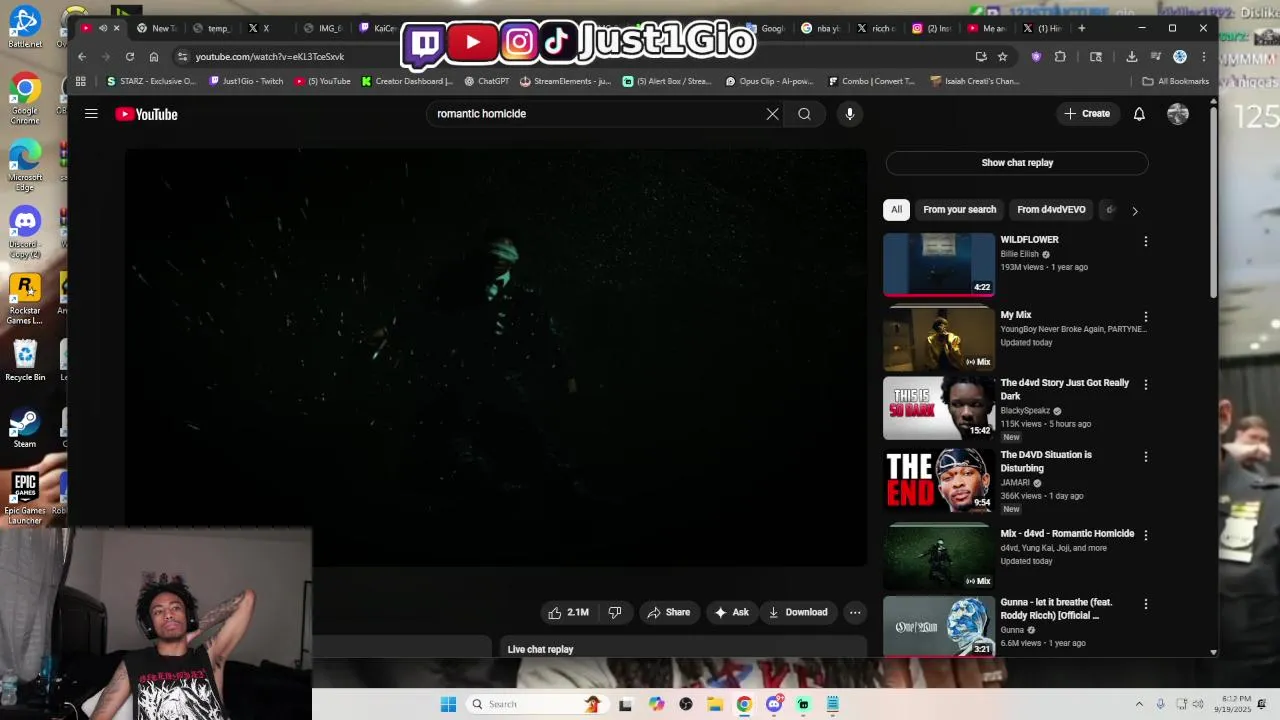This screenshot has height=720, width=1280.
Task: Download the video
Action: click(x=797, y=612)
